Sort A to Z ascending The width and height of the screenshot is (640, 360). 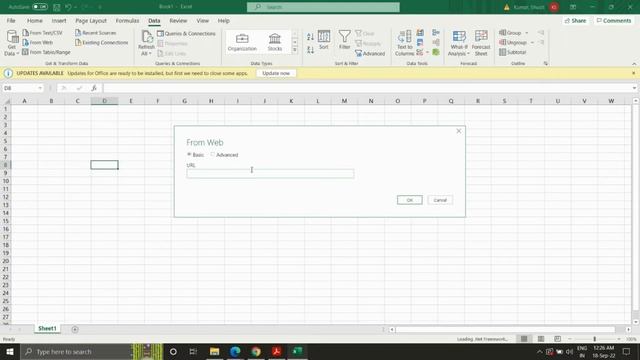click(x=310, y=37)
